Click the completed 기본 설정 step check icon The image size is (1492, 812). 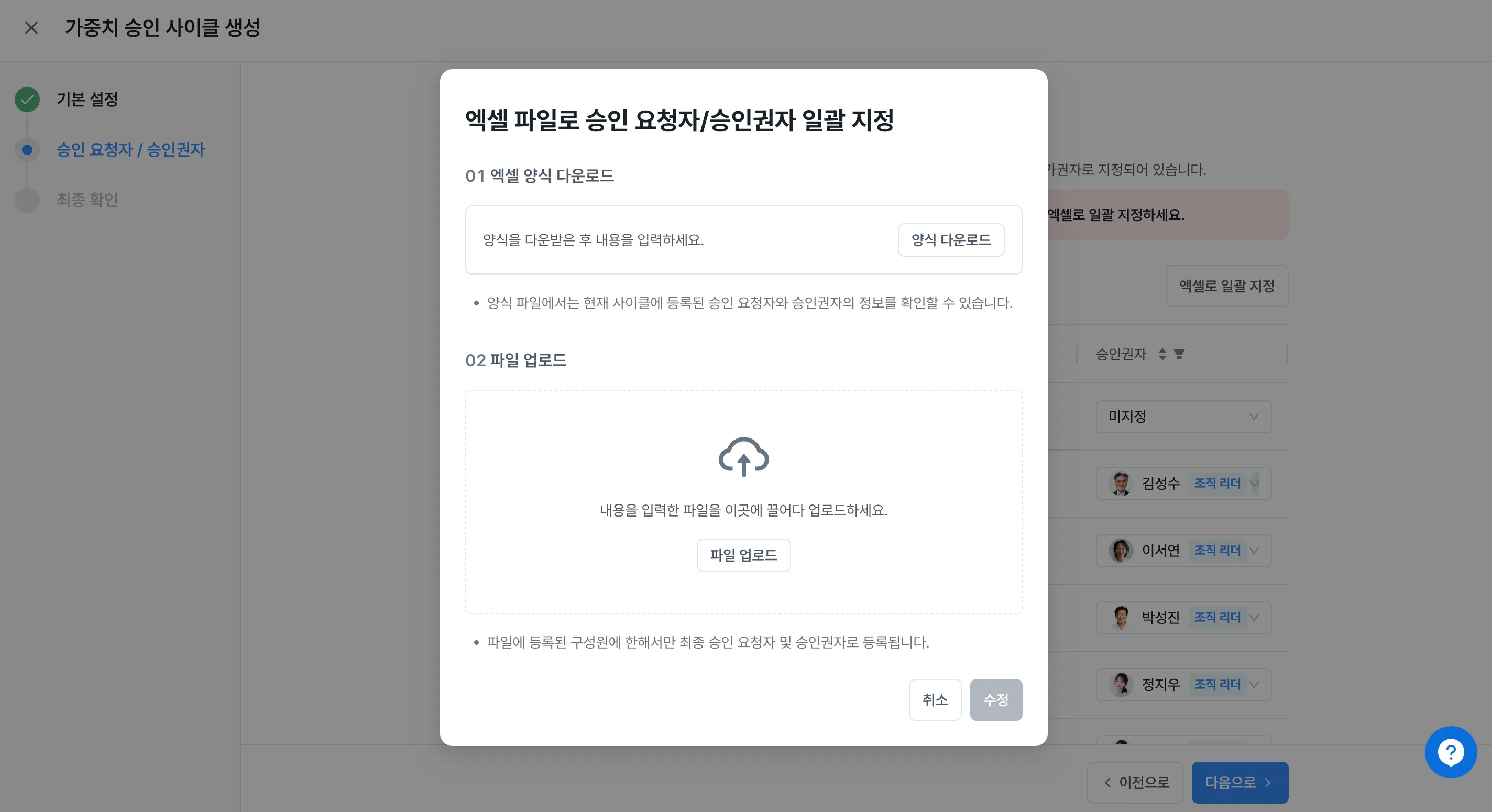pos(27,100)
